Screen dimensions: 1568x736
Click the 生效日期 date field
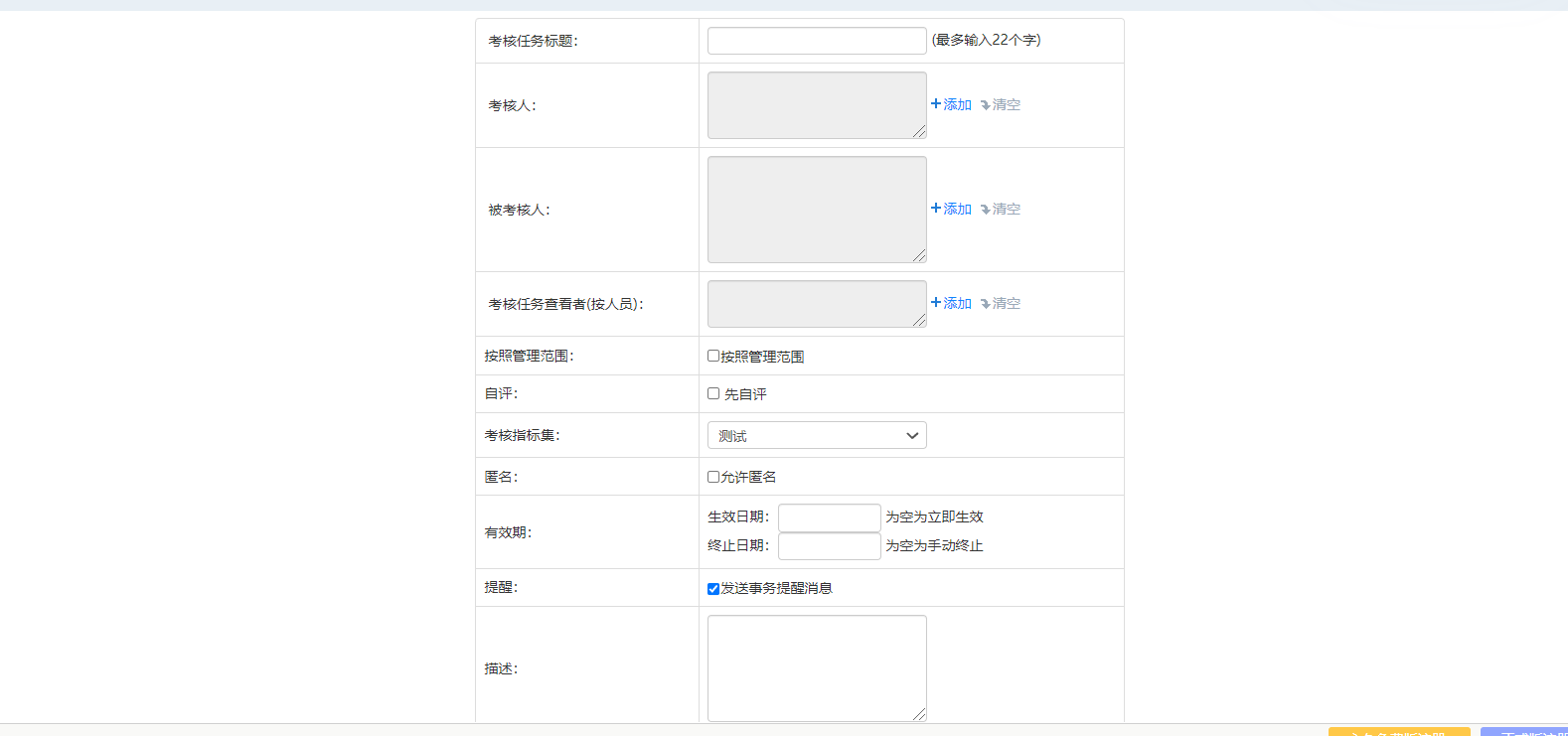(829, 517)
